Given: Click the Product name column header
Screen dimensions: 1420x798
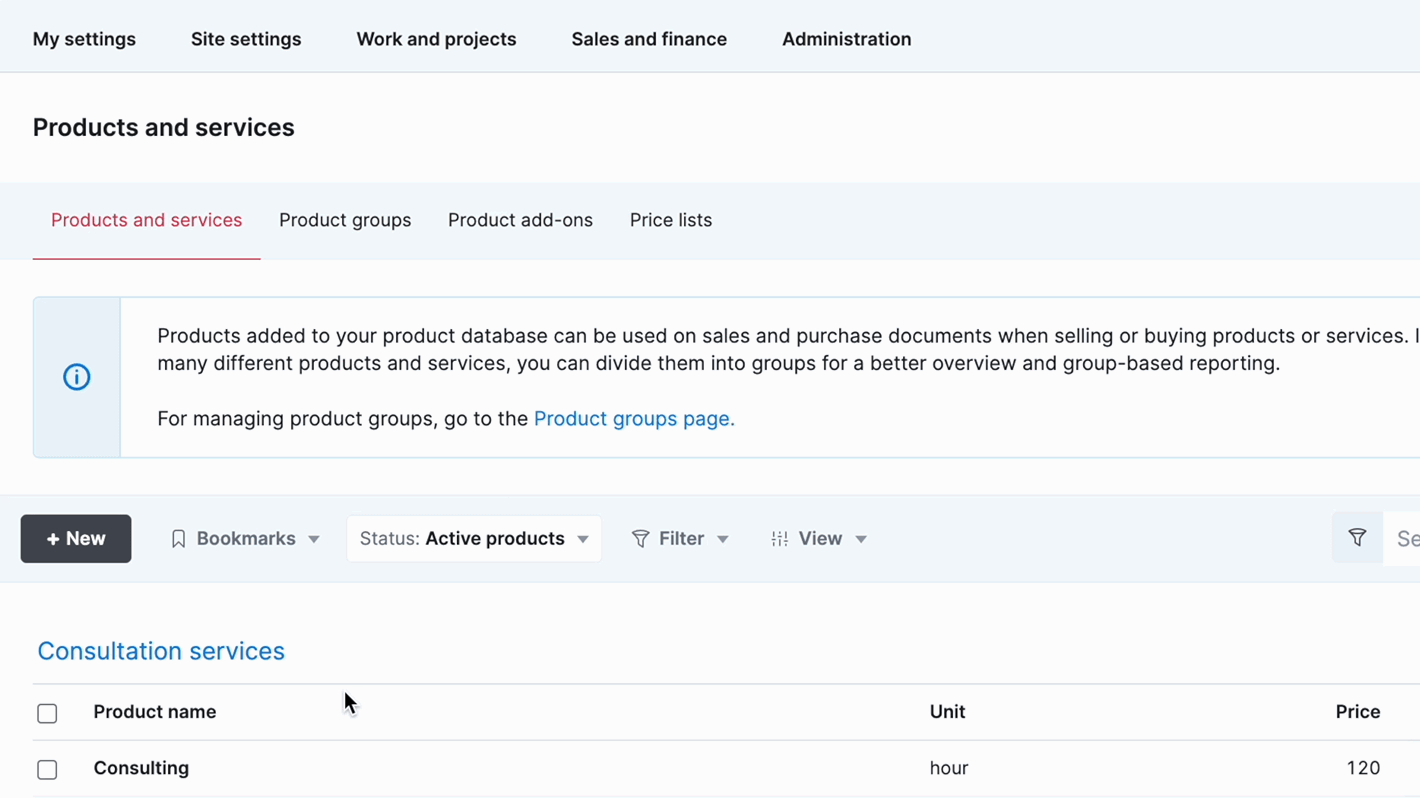Looking at the screenshot, I should pyautogui.click(x=155, y=712).
